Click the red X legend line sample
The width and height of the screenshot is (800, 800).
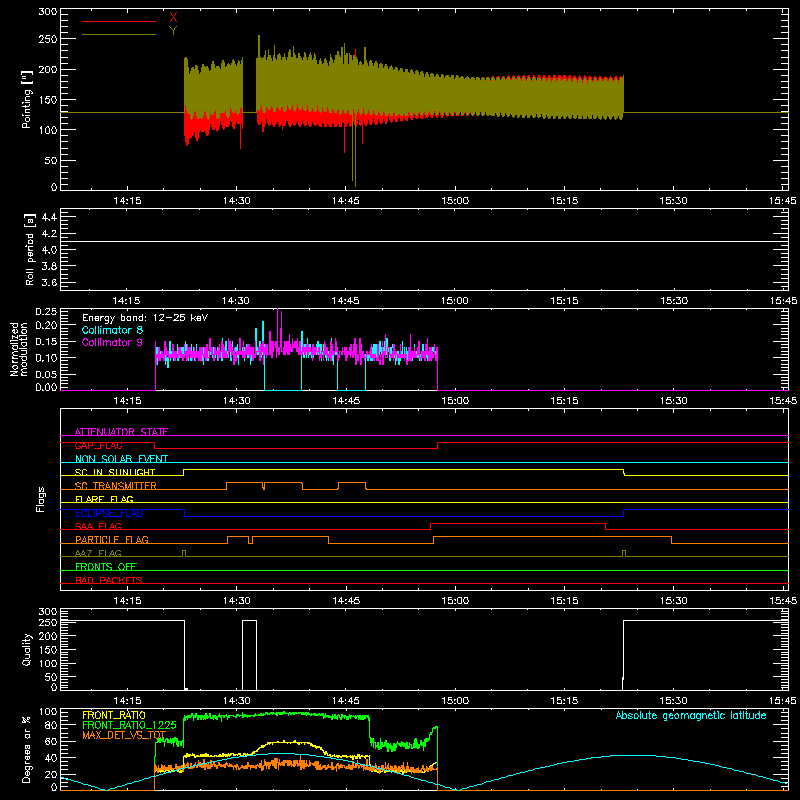pyautogui.click(x=119, y=21)
